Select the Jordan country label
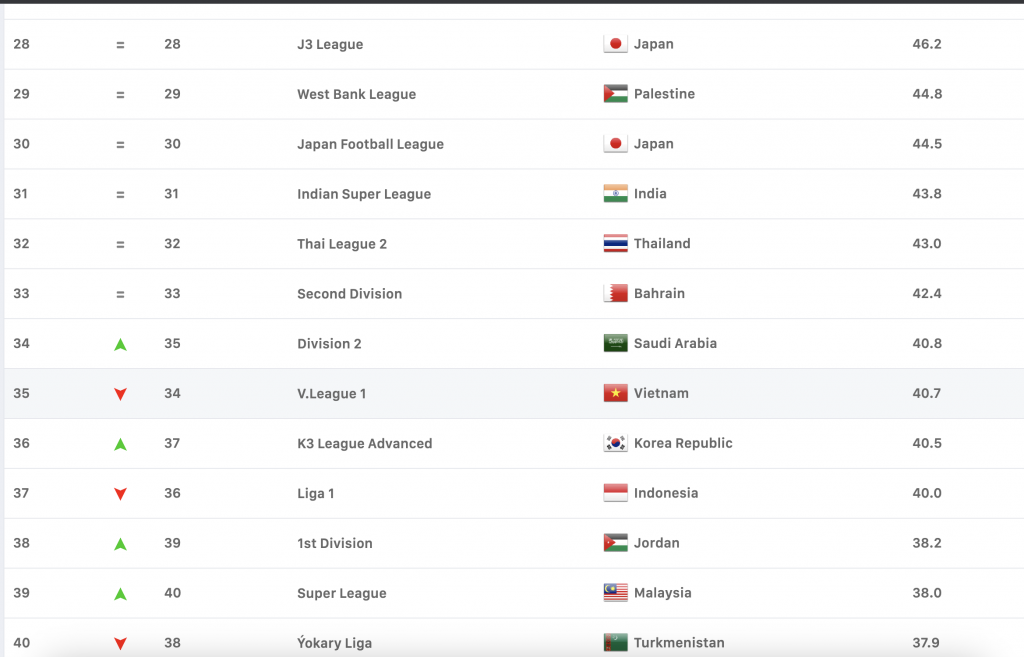Screen dimensions: 1024x657 click(x=656, y=543)
